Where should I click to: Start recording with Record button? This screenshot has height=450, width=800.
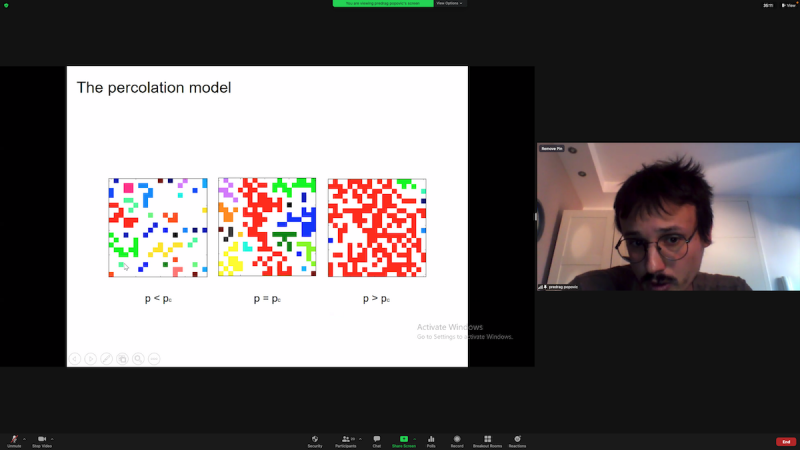tap(457, 440)
